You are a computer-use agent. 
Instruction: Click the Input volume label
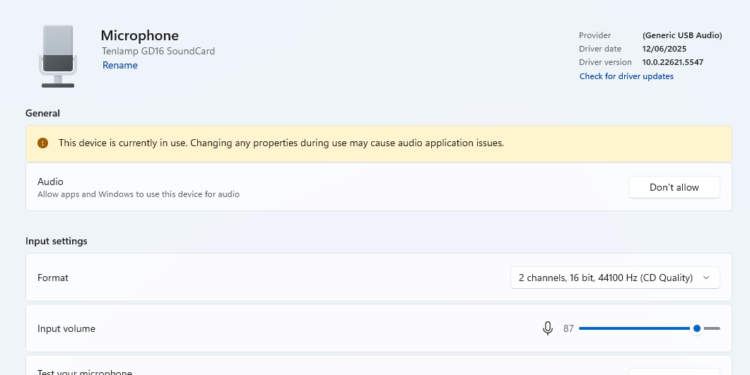[x=66, y=329]
